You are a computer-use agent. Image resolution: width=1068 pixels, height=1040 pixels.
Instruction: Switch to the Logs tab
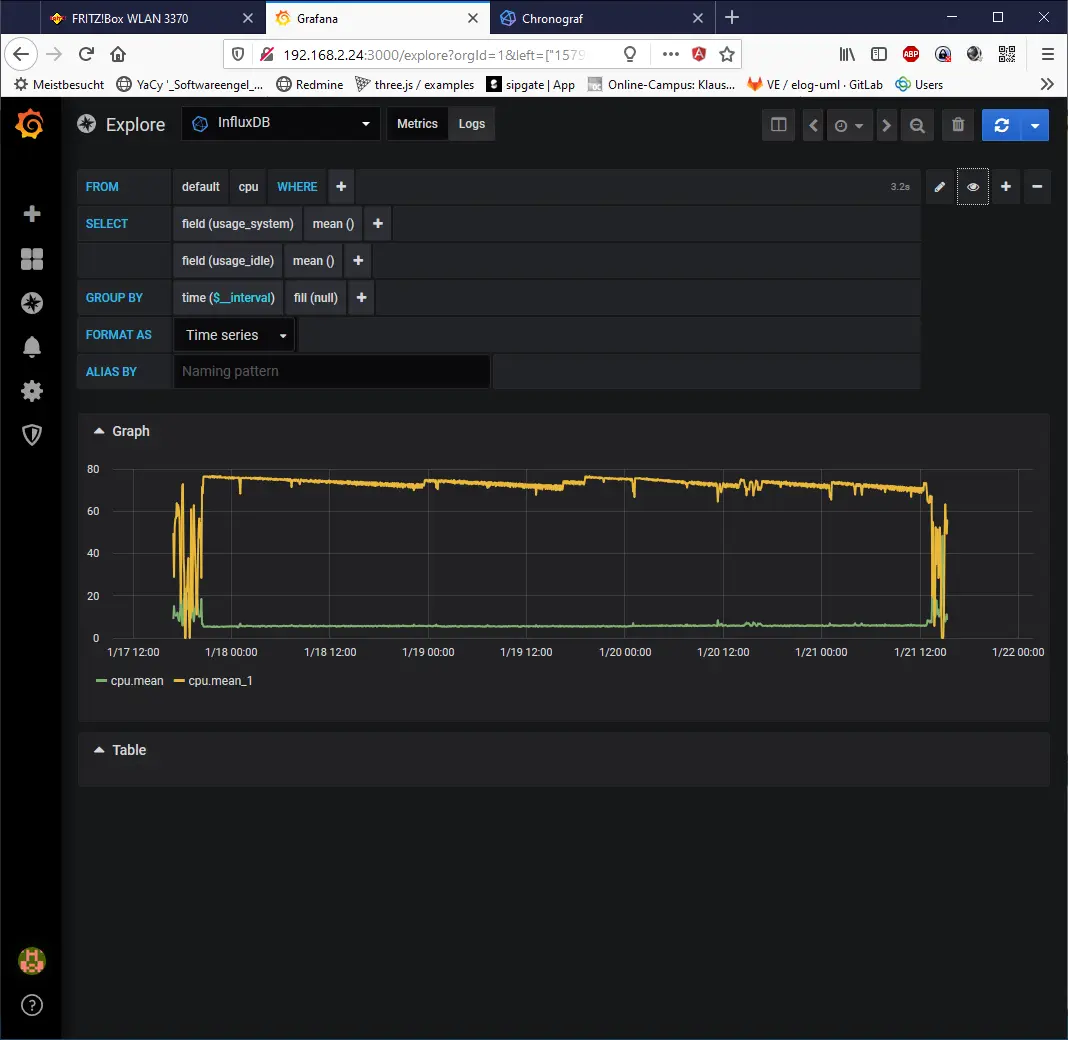(x=471, y=123)
